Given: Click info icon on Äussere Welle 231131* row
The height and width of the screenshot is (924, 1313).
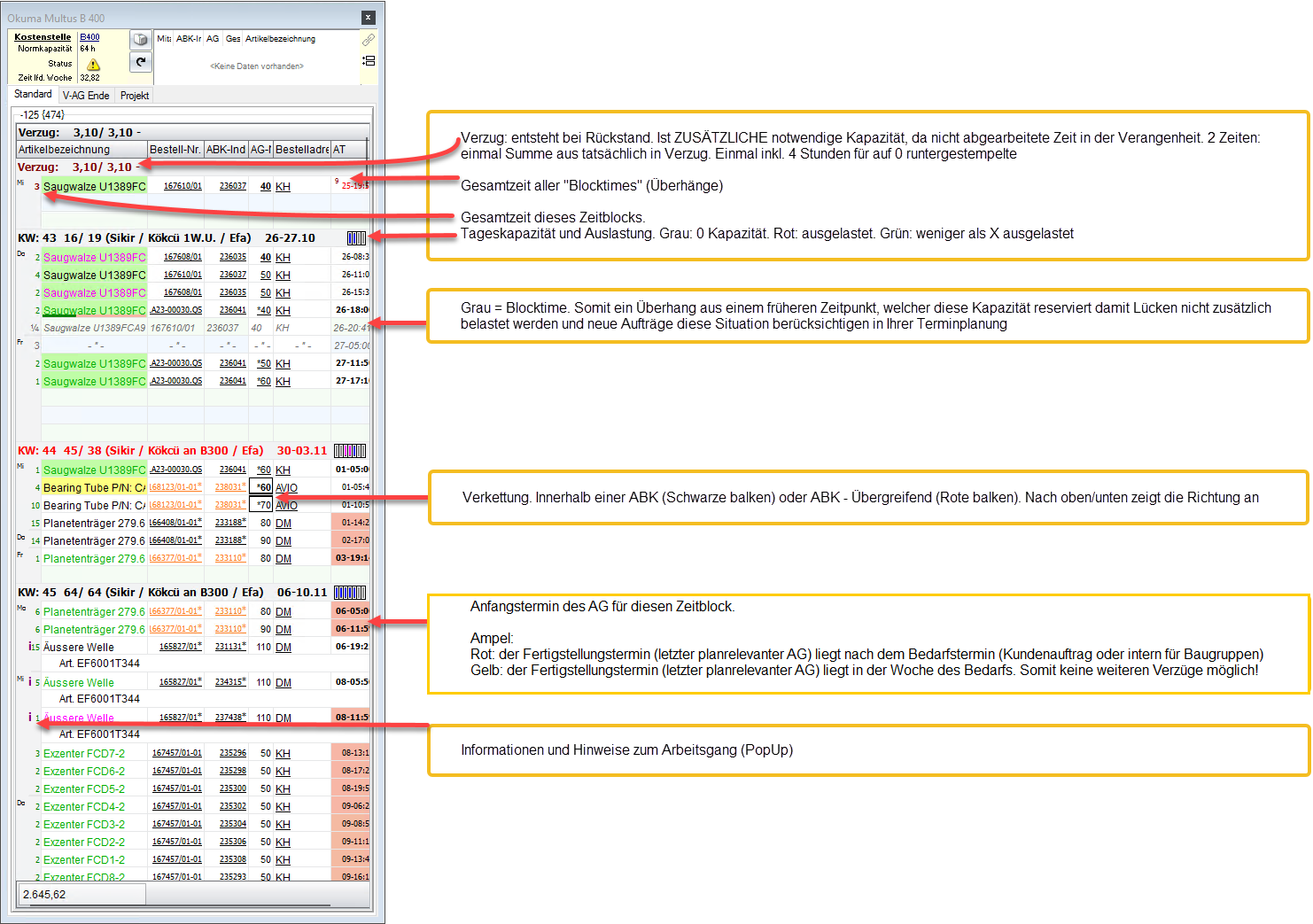Looking at the screenshot, I should (30, 647).
